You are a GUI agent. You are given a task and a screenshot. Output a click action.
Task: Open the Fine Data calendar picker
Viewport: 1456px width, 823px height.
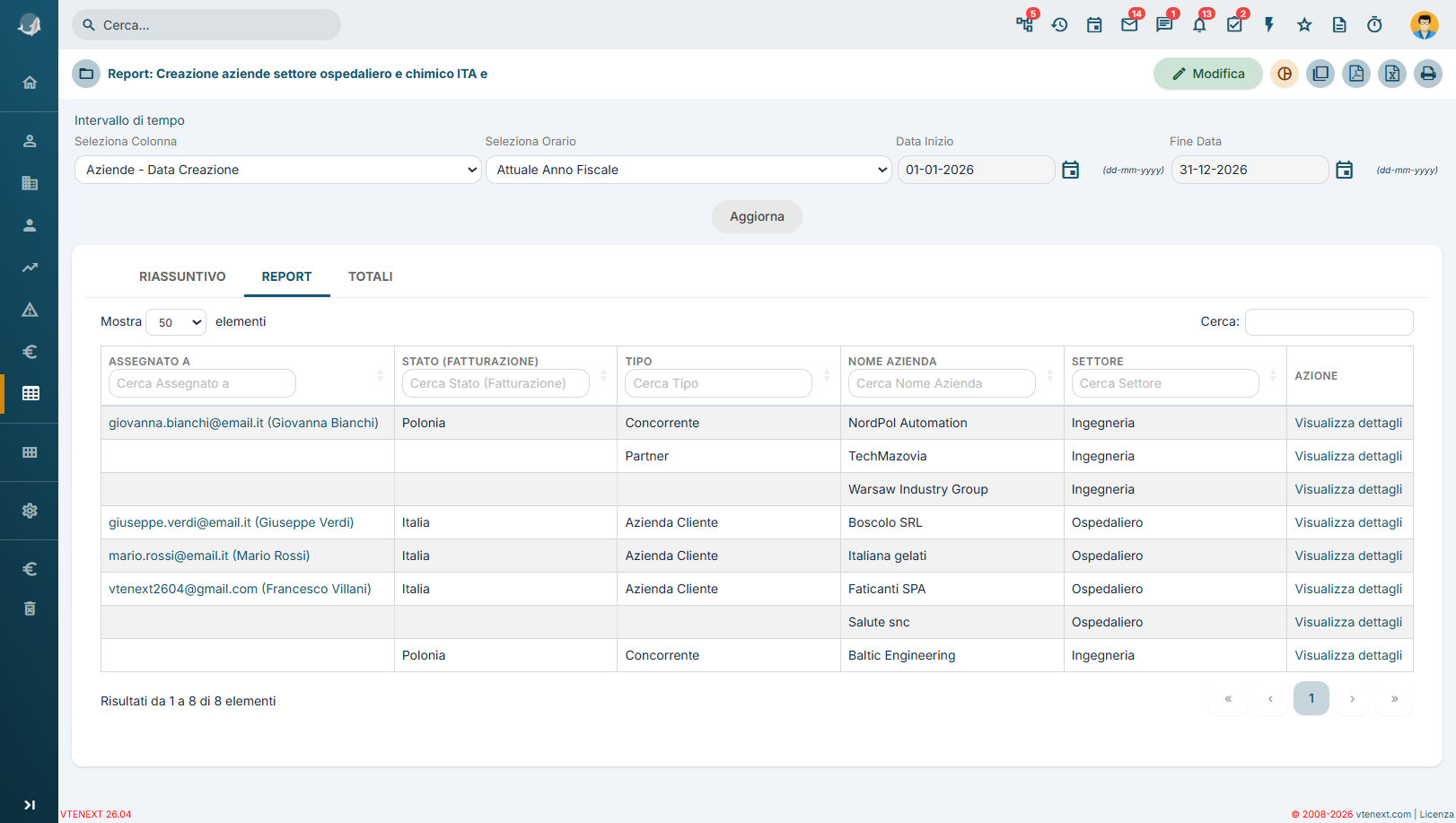coord(1344,170)
